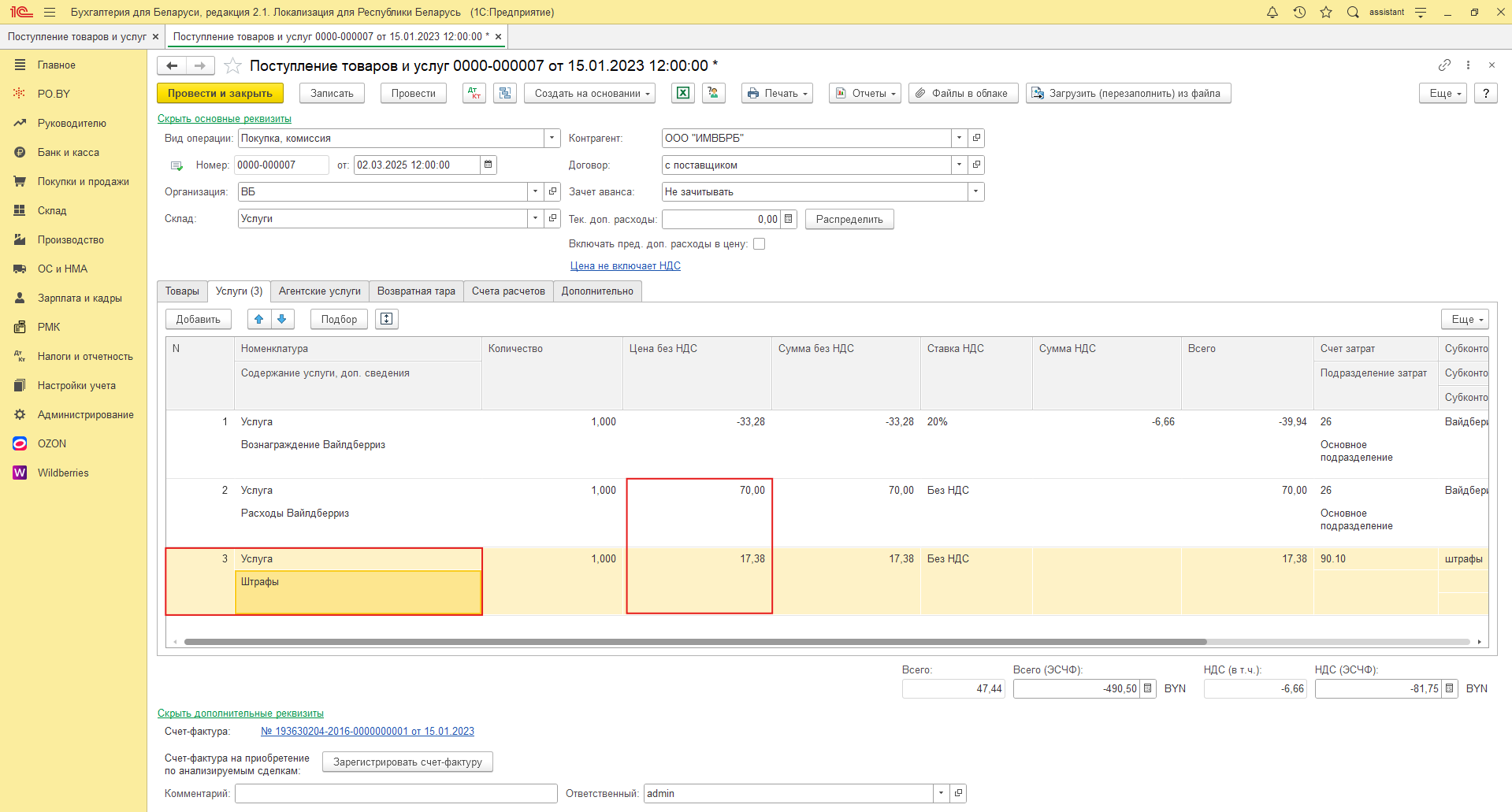Open calendar picker for document date
Screen dimensions: 1512x812
tap(489, 165)
